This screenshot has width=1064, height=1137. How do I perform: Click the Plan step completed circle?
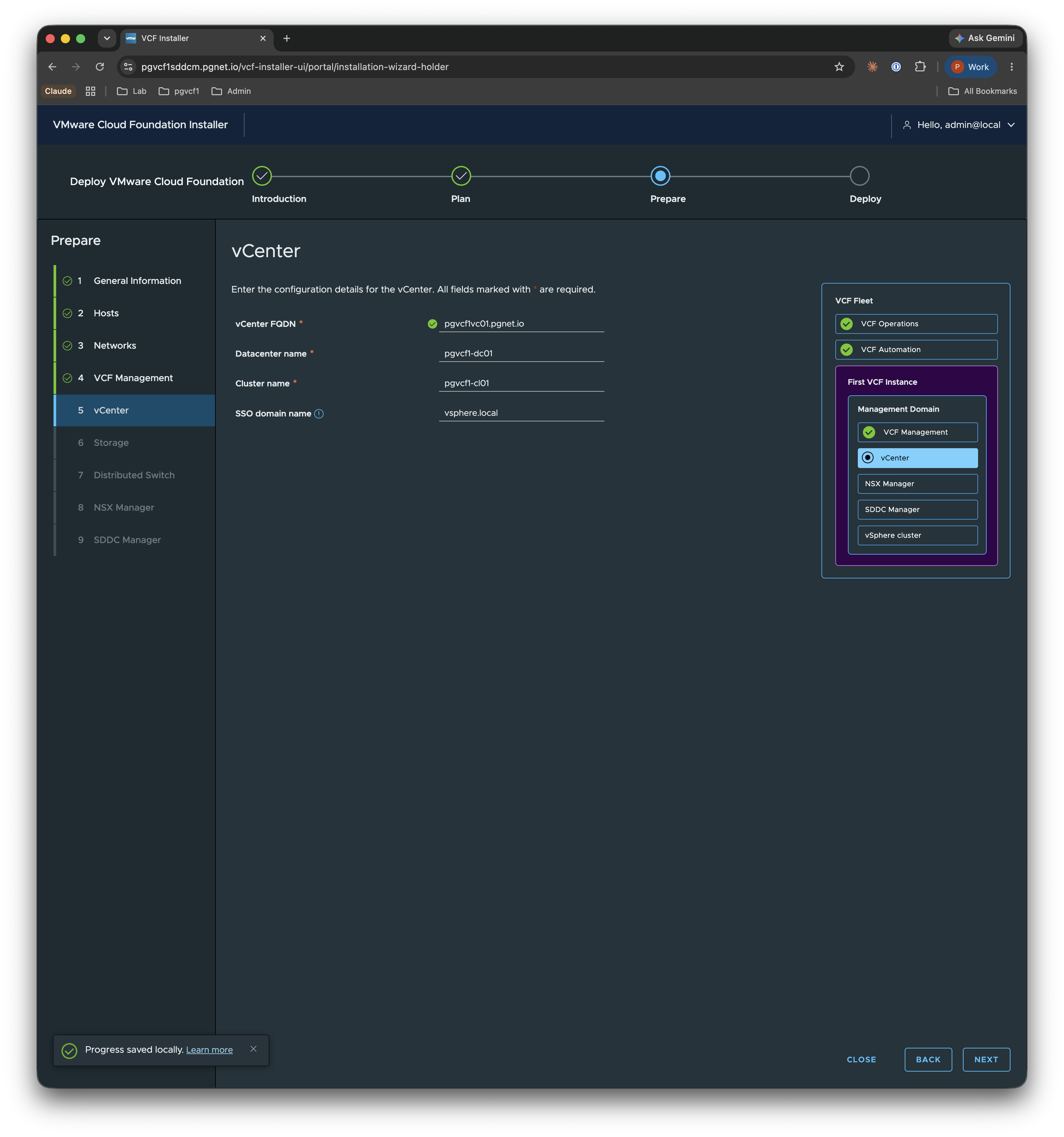461,176
